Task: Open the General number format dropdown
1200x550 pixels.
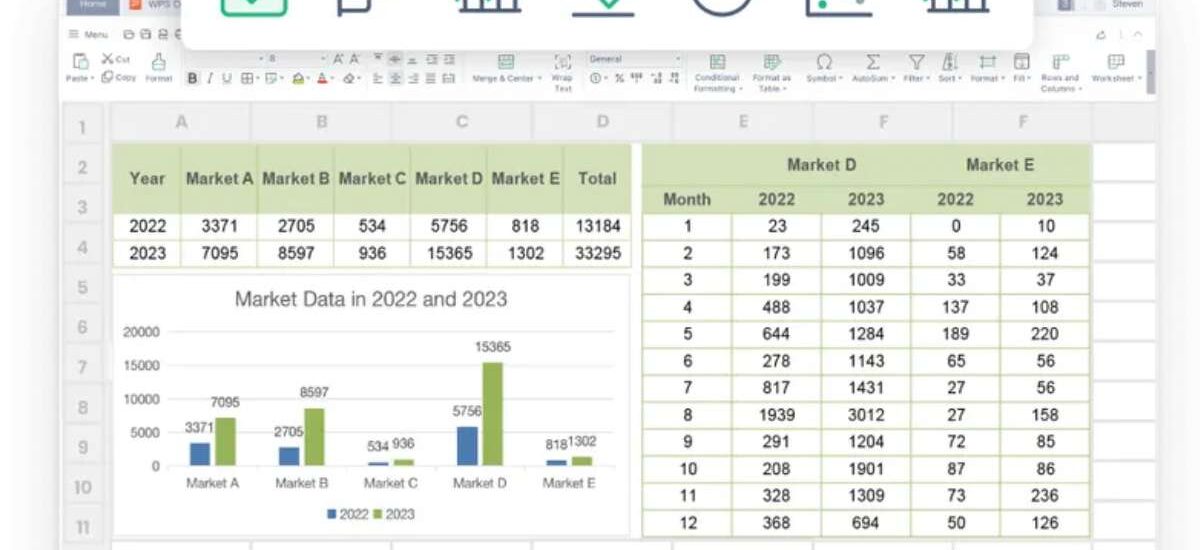Action: tap(678, 59)
